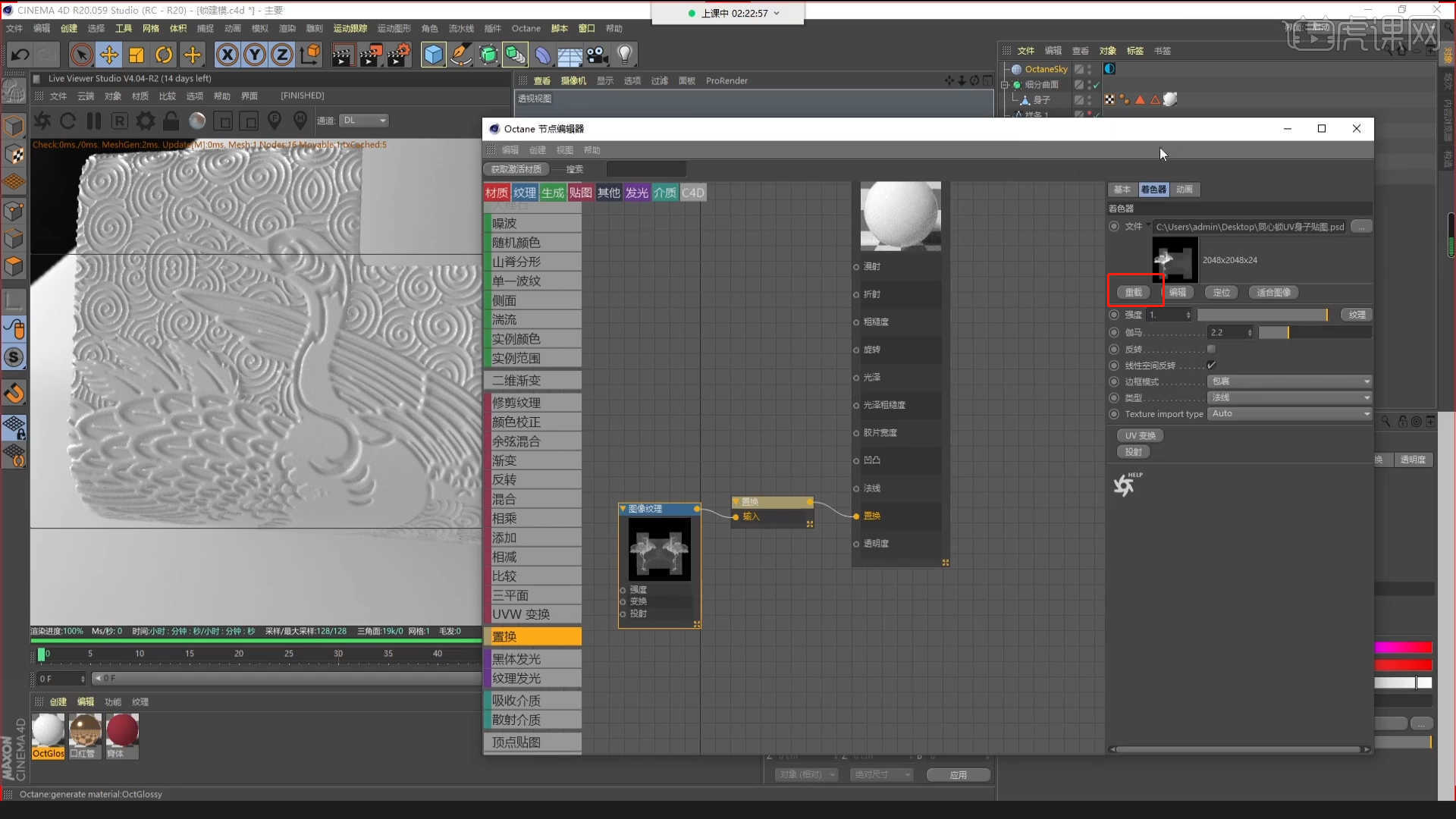Switch to 基本 tab in attributes

pos(1122,190)
